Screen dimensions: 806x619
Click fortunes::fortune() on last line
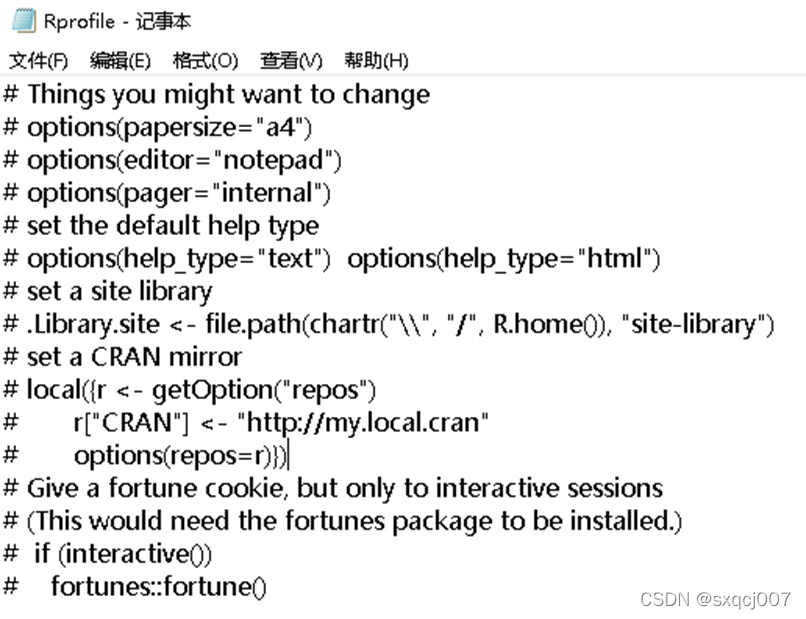click(x=159, y=587)
